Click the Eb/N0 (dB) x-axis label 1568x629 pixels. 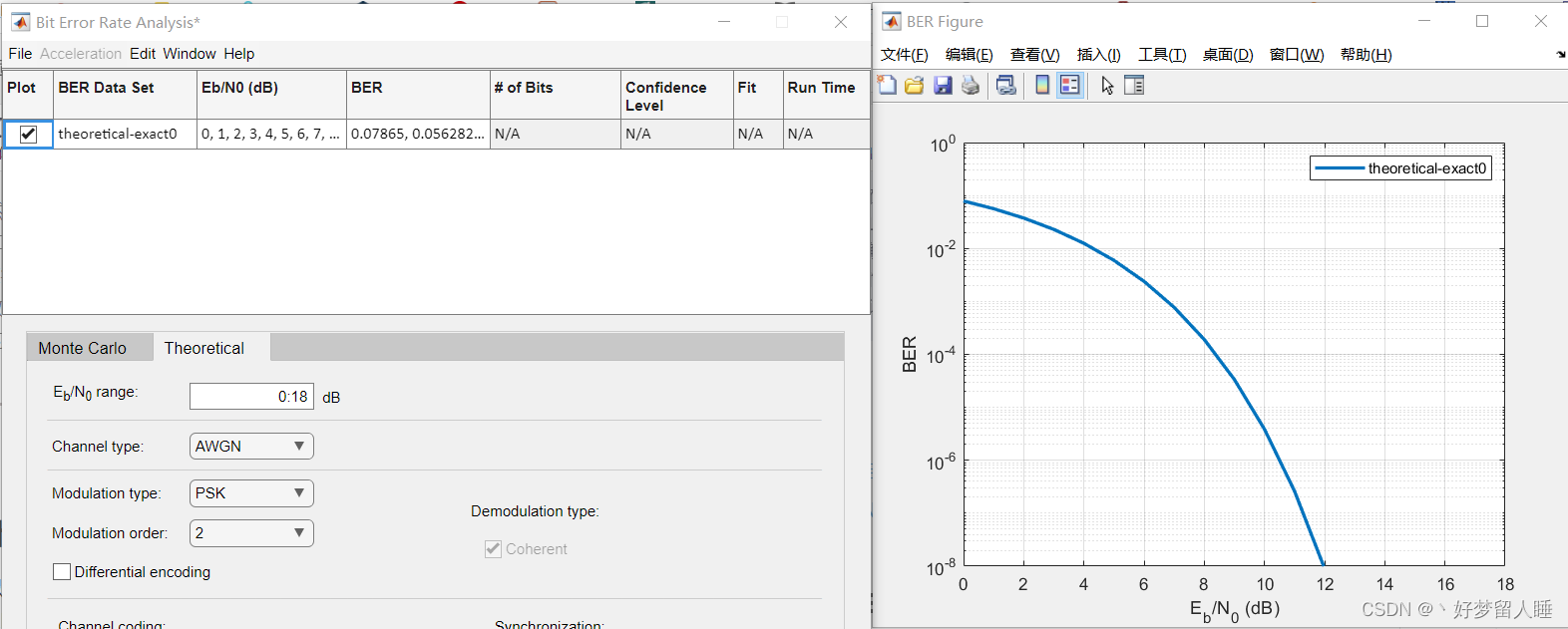coord(1234,609)
